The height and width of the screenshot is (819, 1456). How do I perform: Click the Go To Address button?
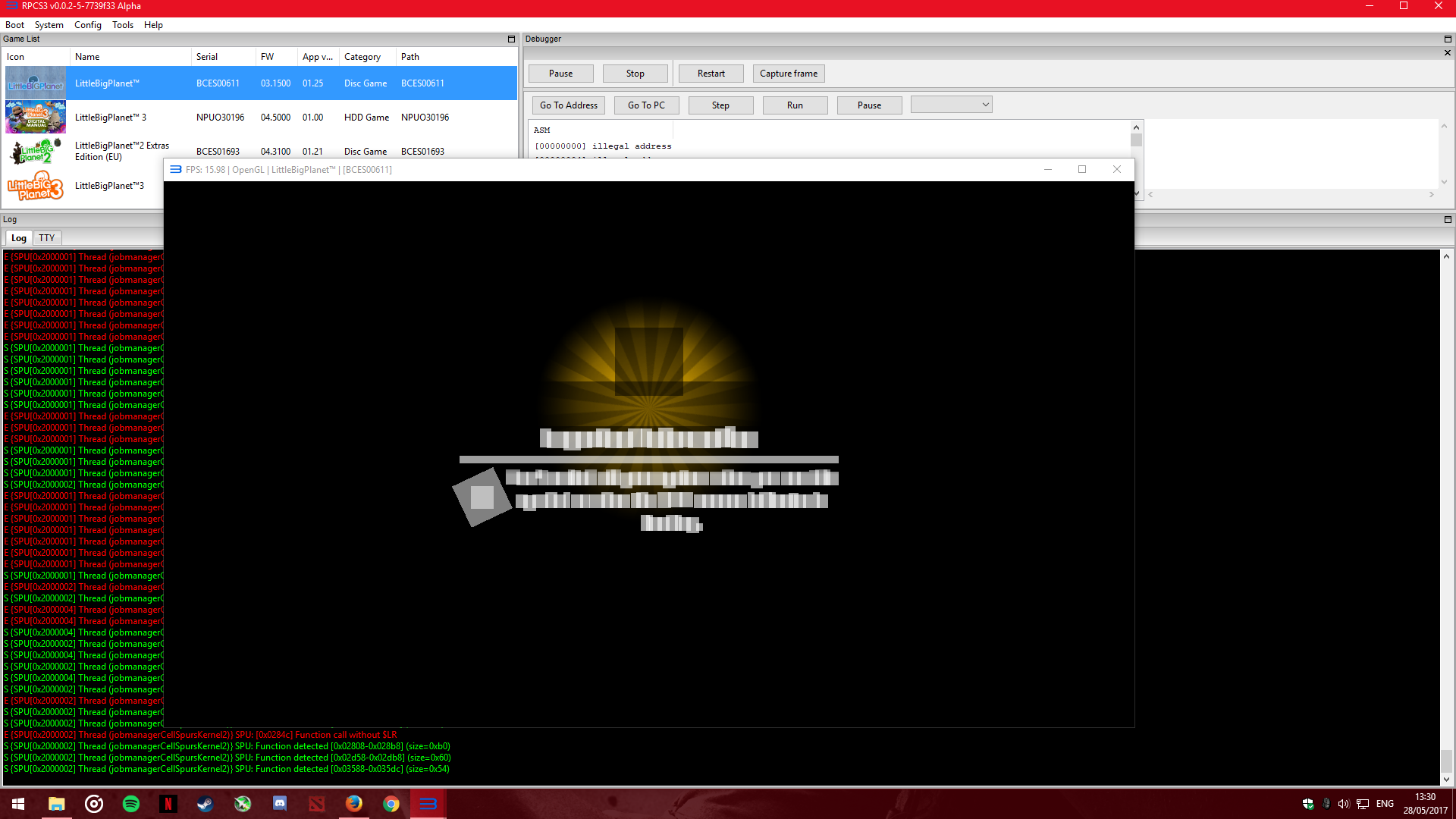[568, 105]
